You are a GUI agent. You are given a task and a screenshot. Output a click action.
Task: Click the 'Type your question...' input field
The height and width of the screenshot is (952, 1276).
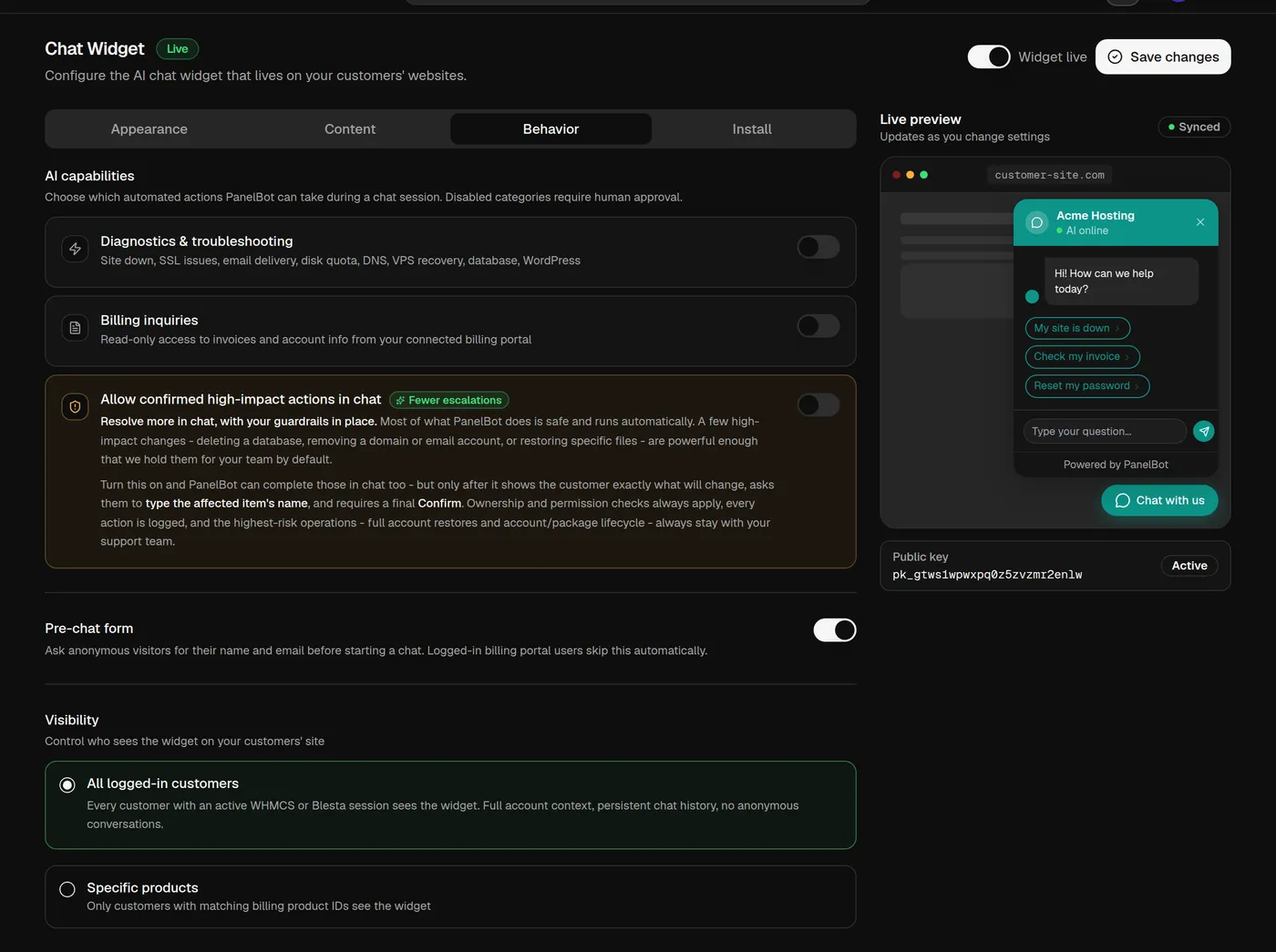click(1105, 431)
